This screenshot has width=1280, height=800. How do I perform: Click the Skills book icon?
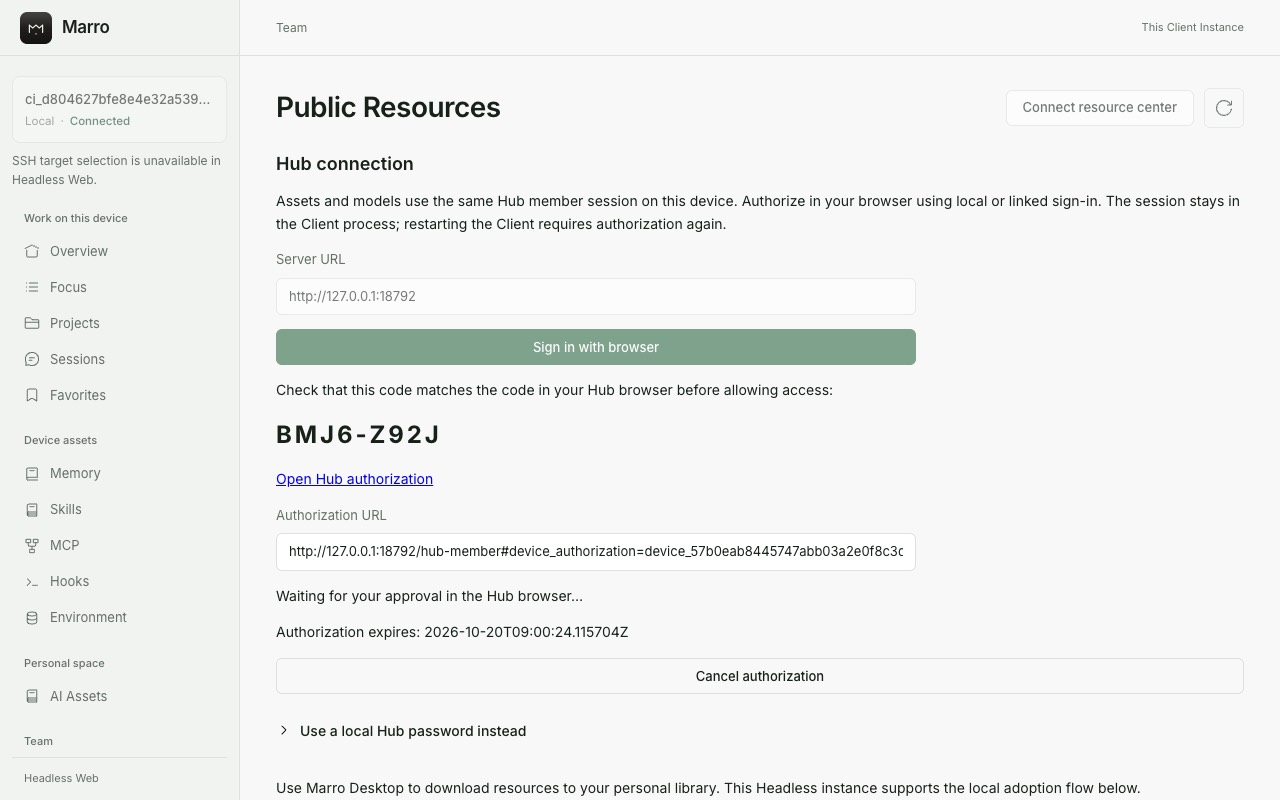pos(32,509)
